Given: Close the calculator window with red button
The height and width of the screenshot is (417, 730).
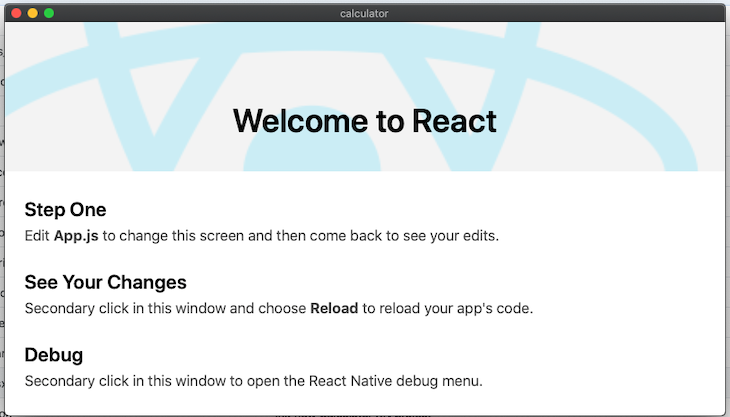Looking at the screenshot, I should (x=16, y=13).
